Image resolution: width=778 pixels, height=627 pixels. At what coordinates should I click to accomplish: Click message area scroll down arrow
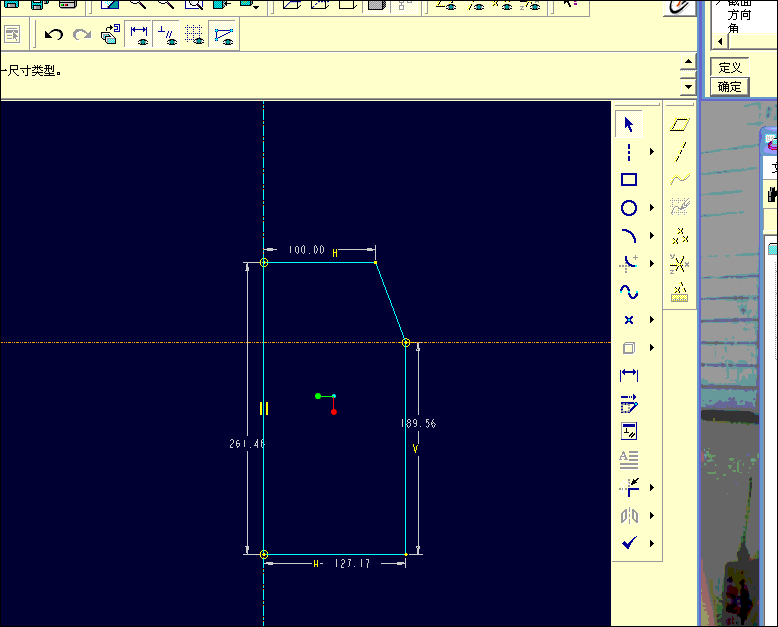click(688, 87)
